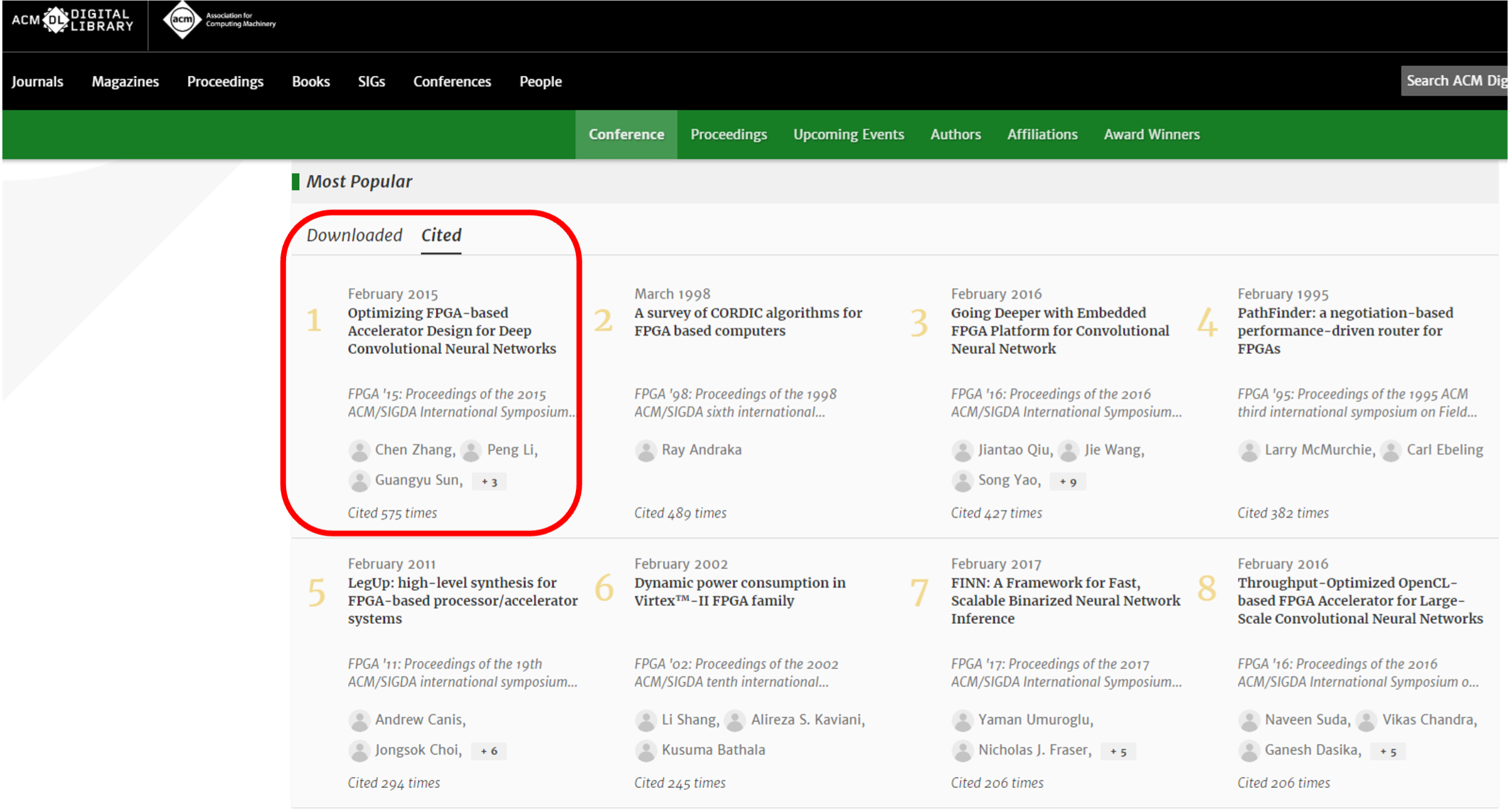Open the FPGA '02 proceedings link

[736, 673]
